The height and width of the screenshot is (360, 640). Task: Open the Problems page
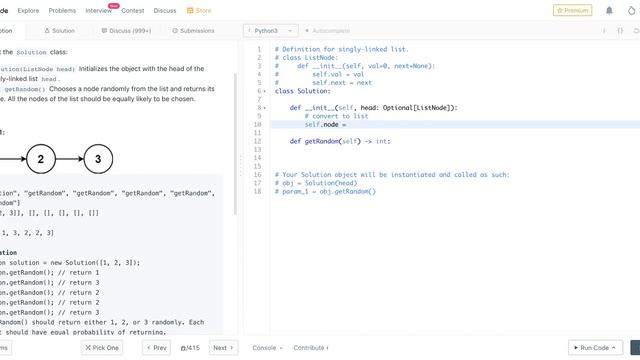(x=62, y=11)
